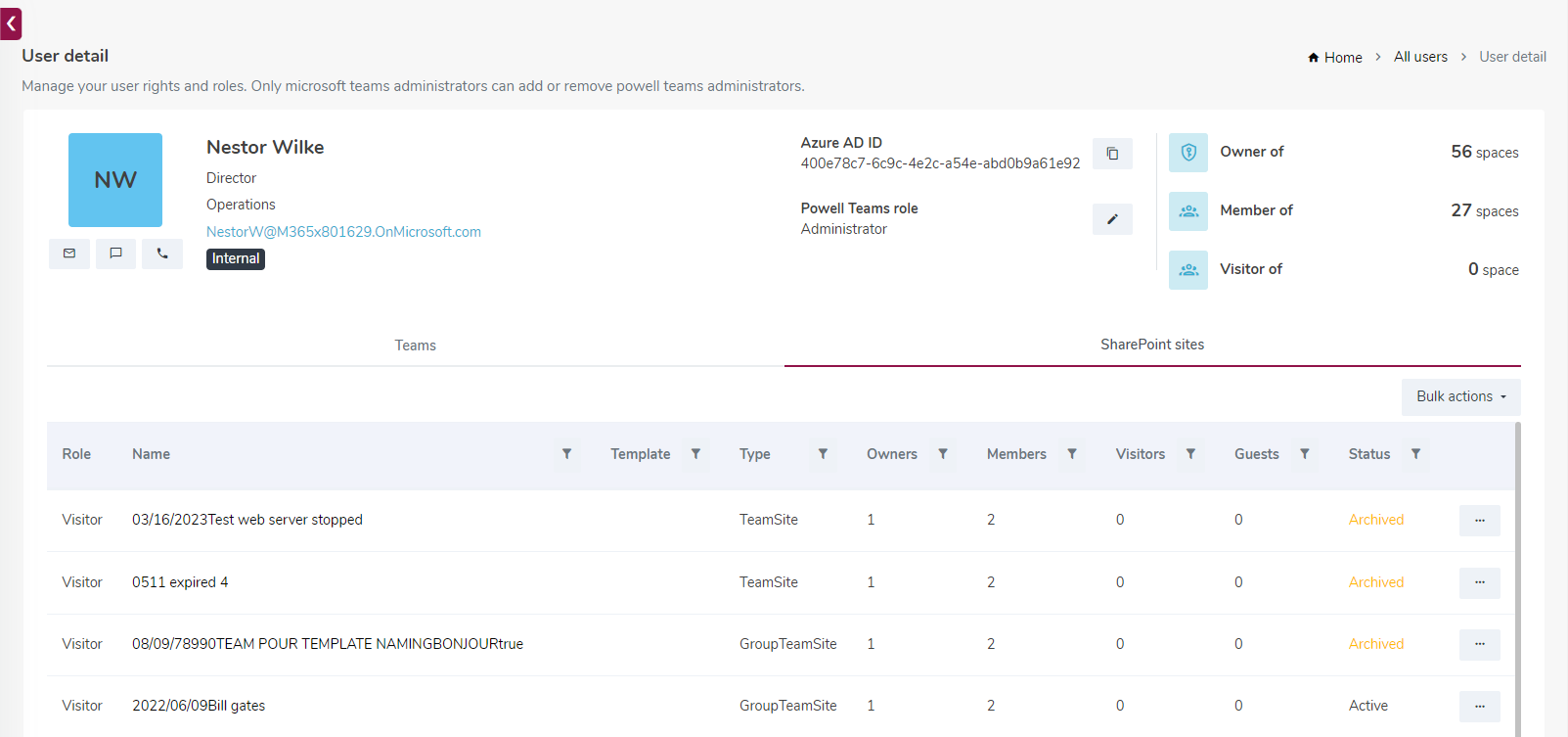Click the 27 spaces member count
The height and width of the screenshot is (737, 1568).
pos(1485,210)
